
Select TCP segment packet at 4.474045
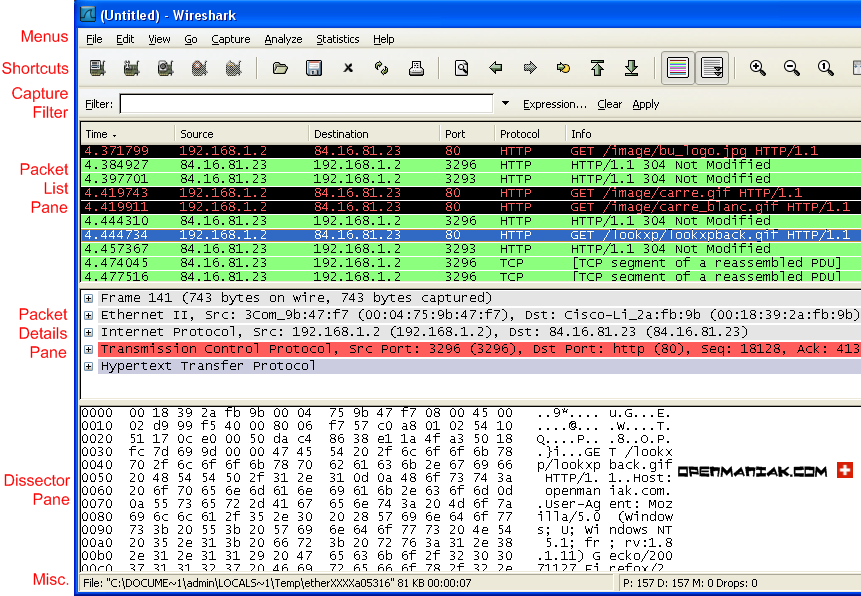(471, 263)
